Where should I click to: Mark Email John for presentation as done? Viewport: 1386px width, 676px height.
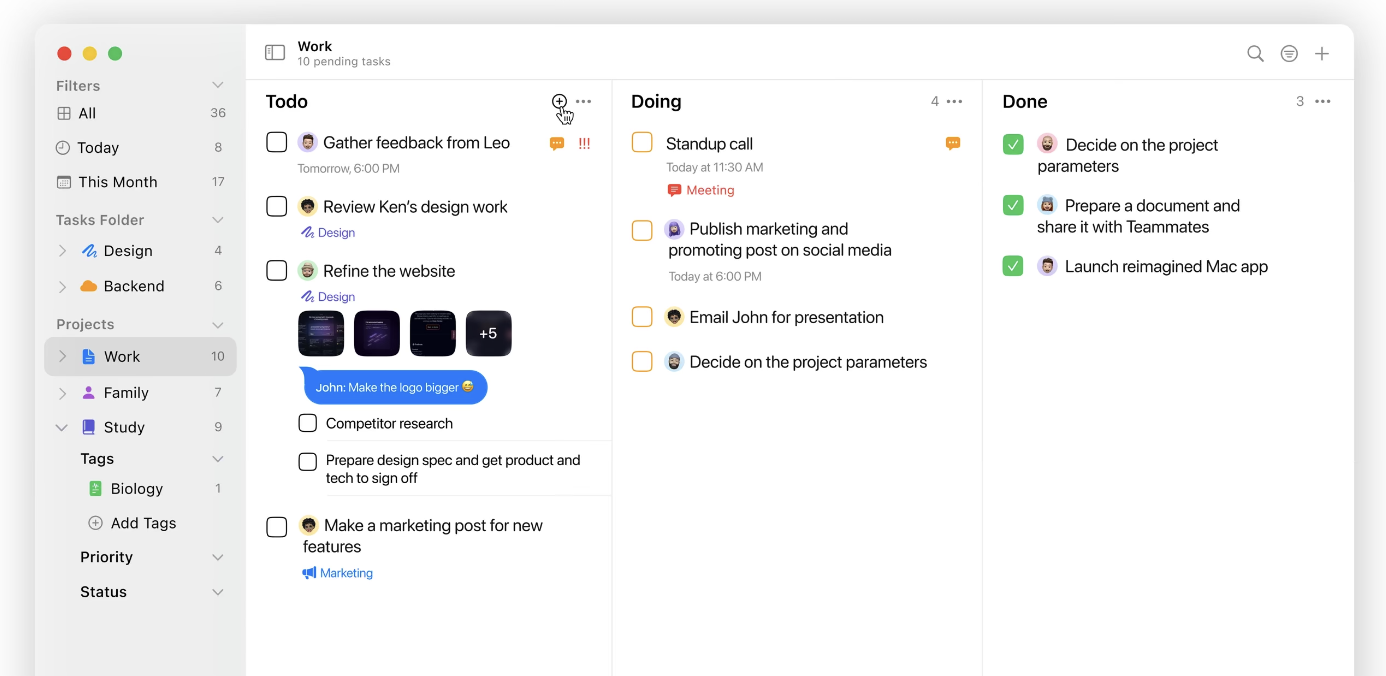tap(642, 317)
